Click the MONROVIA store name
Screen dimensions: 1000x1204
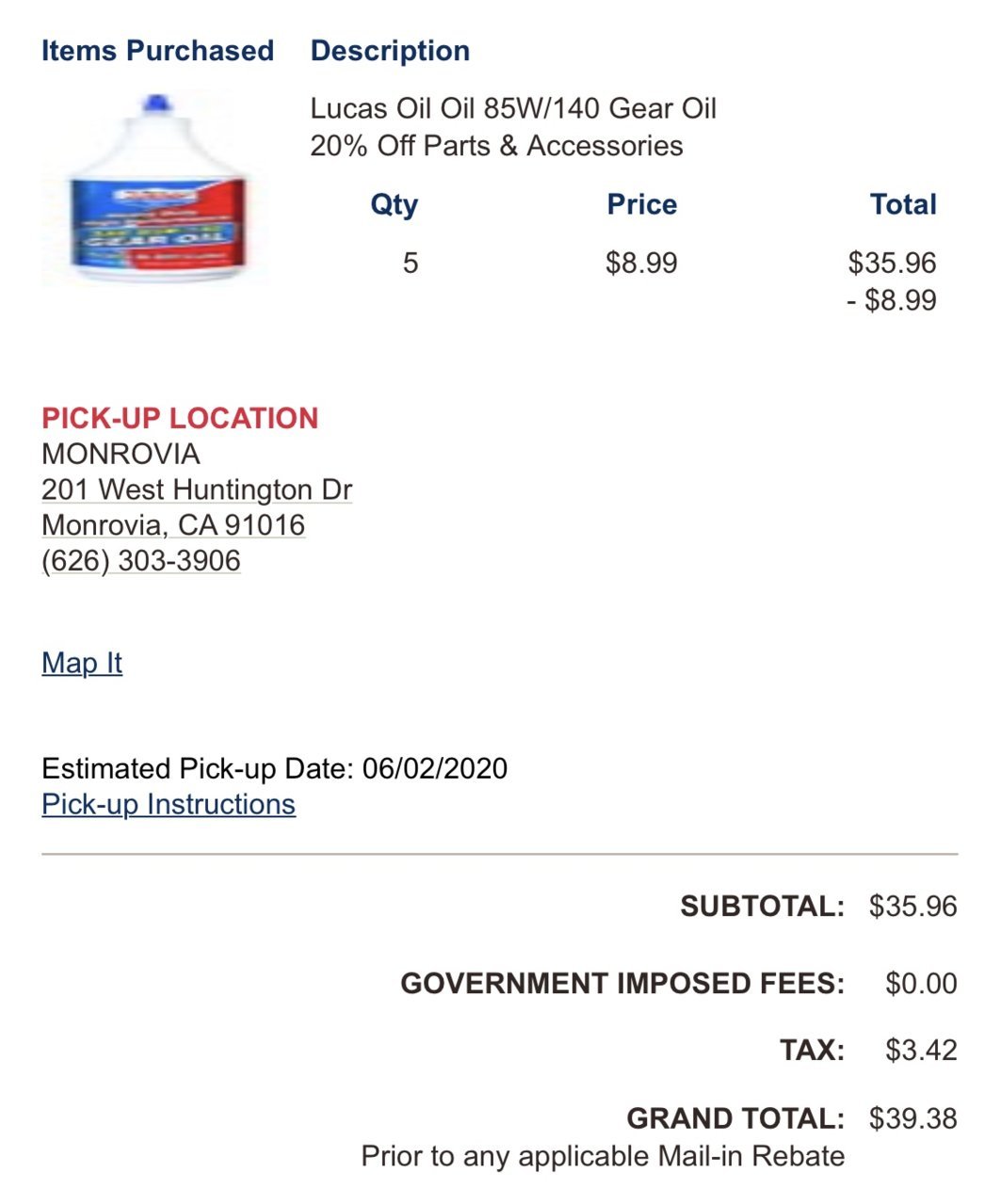click(x=121, y=454)
